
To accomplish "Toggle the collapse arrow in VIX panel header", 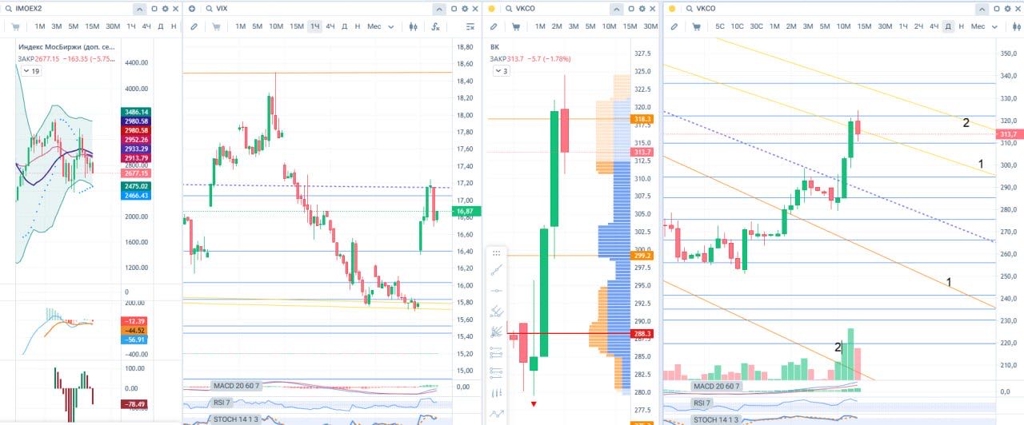I will pos(437,8).
